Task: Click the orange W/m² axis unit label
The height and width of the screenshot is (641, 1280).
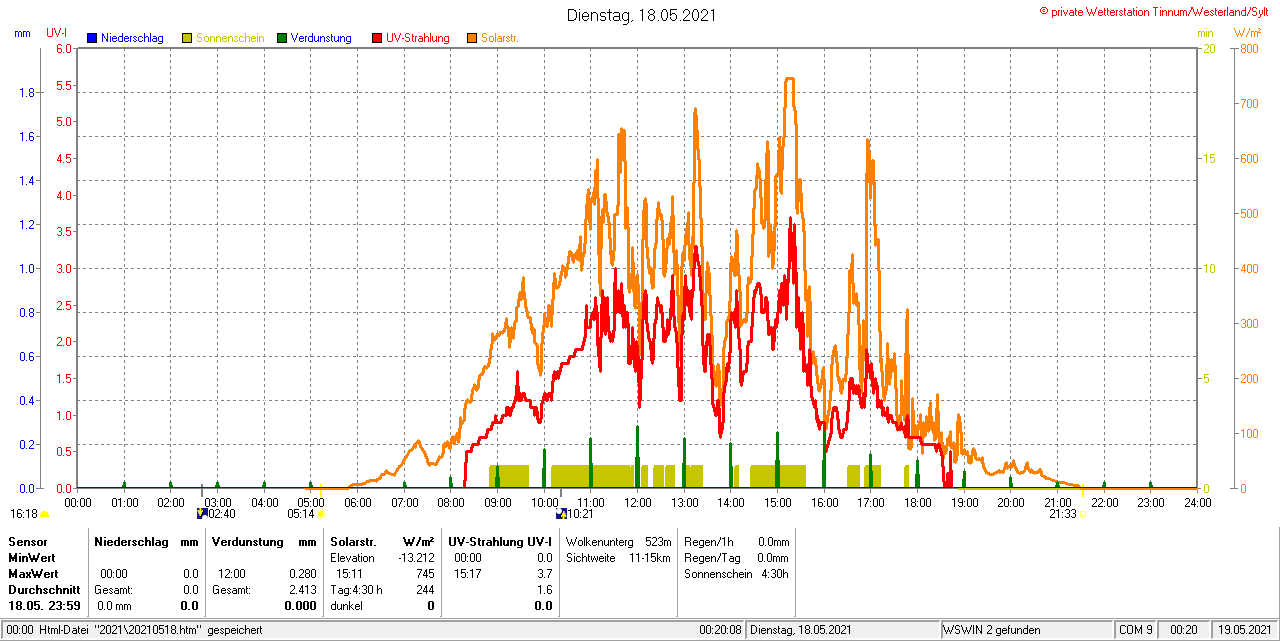Action: tap(1247, 33)
